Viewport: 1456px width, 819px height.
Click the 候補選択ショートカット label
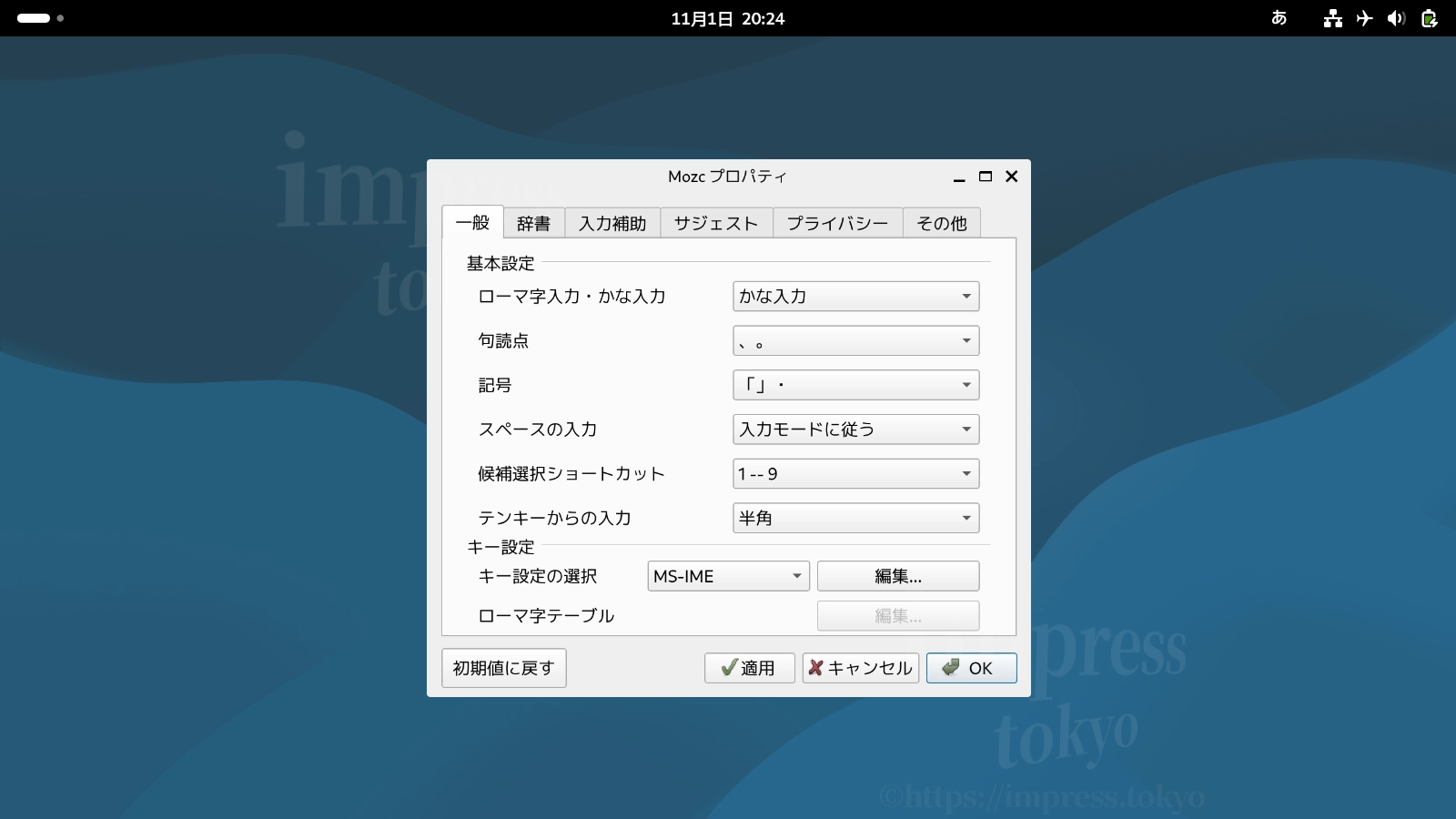click(571, 473)
